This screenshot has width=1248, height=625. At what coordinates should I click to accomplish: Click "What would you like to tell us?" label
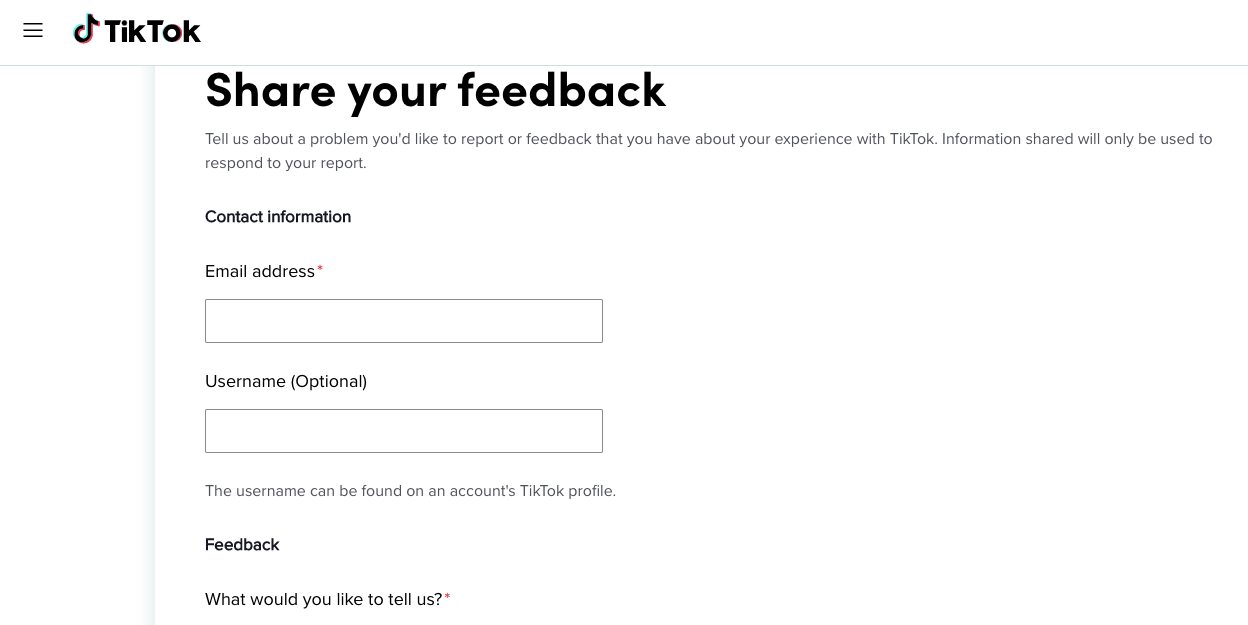click(x=323, y=600)
